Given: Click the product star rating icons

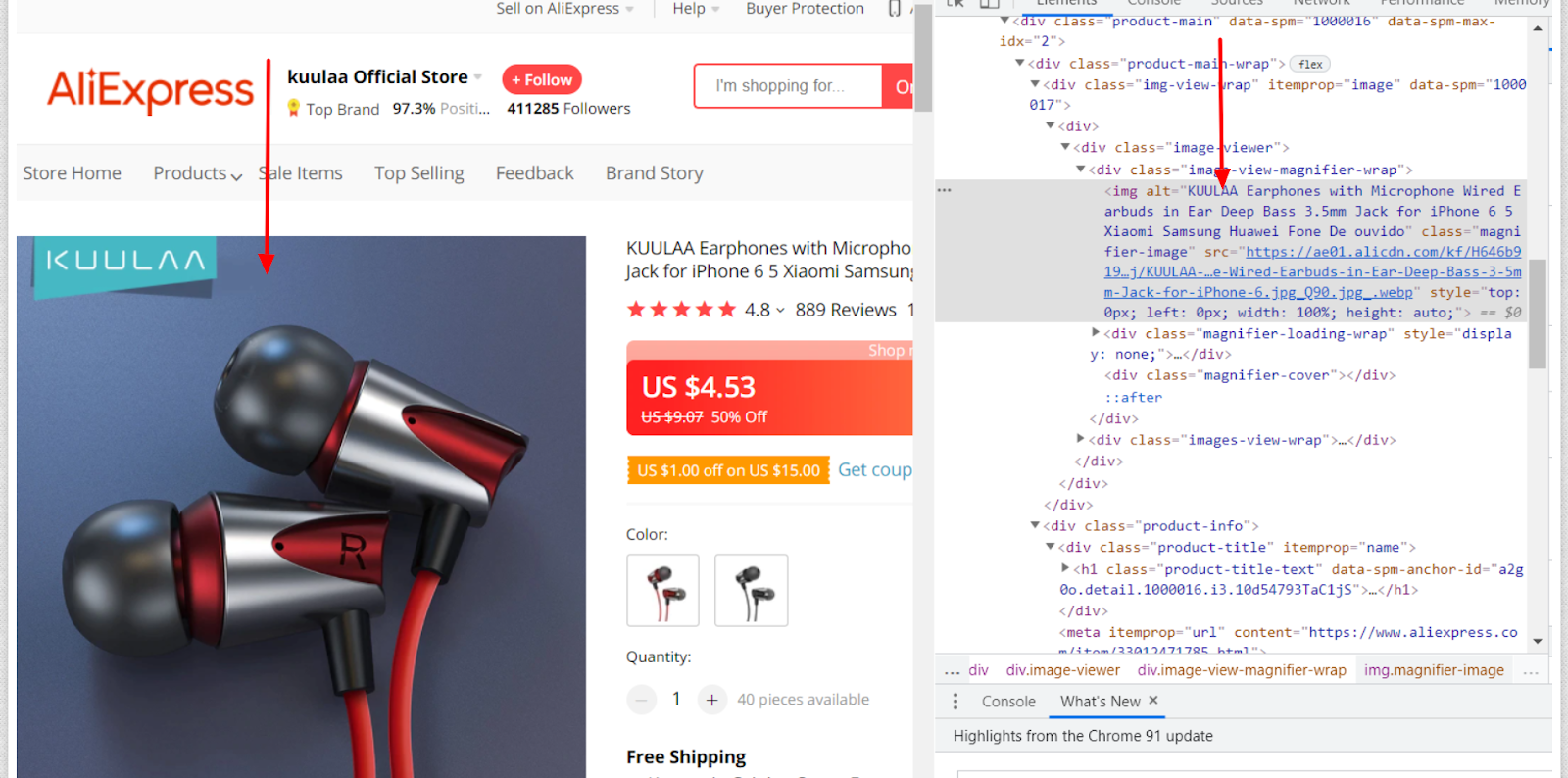Looking at the screenshot, I should pos(681,311).
